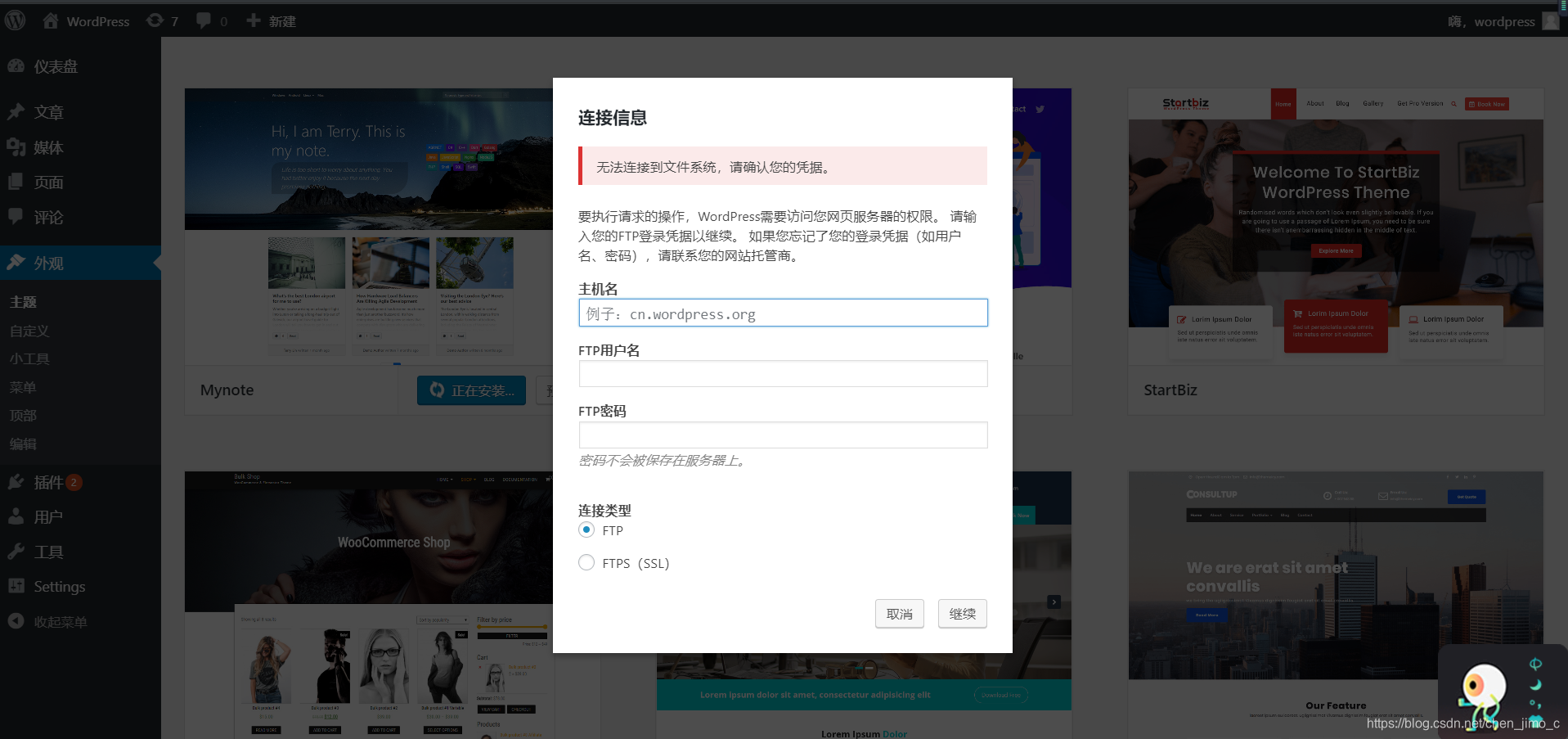Open 用户 users menu
This screenshot has width=1568, height=739.
point(80,517)
